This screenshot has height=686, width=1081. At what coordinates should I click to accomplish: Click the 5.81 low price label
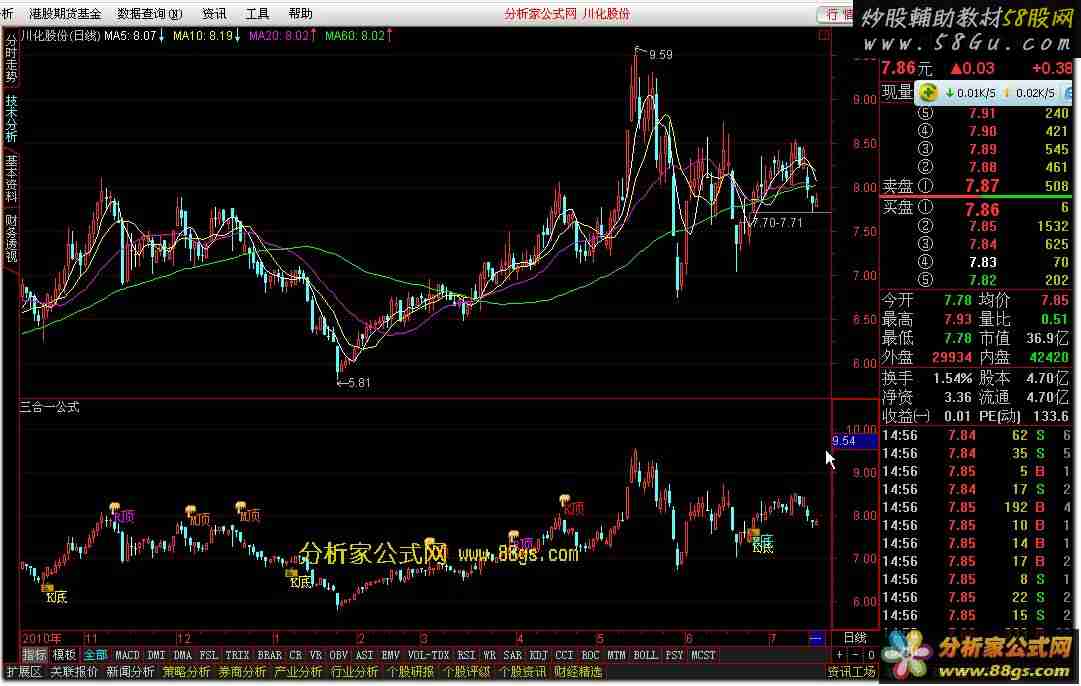point(358,383)
